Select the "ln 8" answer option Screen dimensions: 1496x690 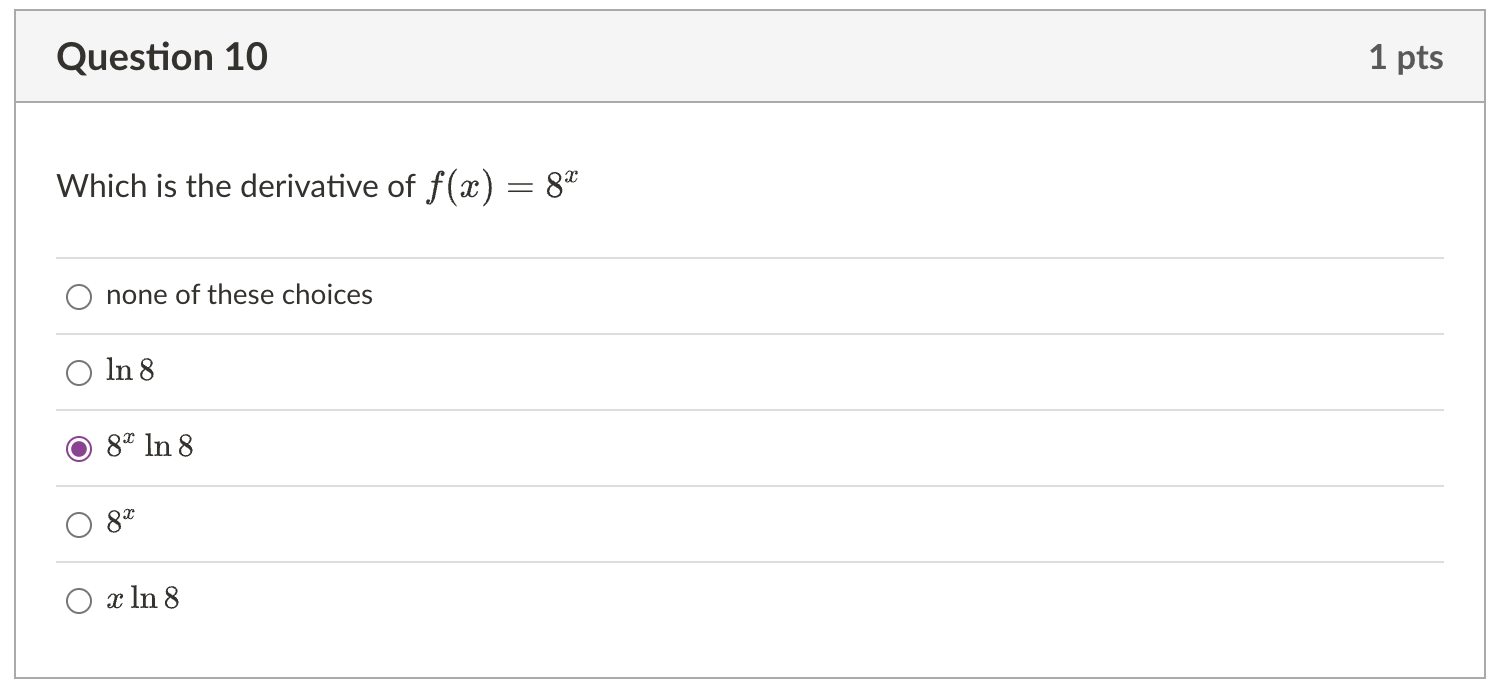pos(79,373)
